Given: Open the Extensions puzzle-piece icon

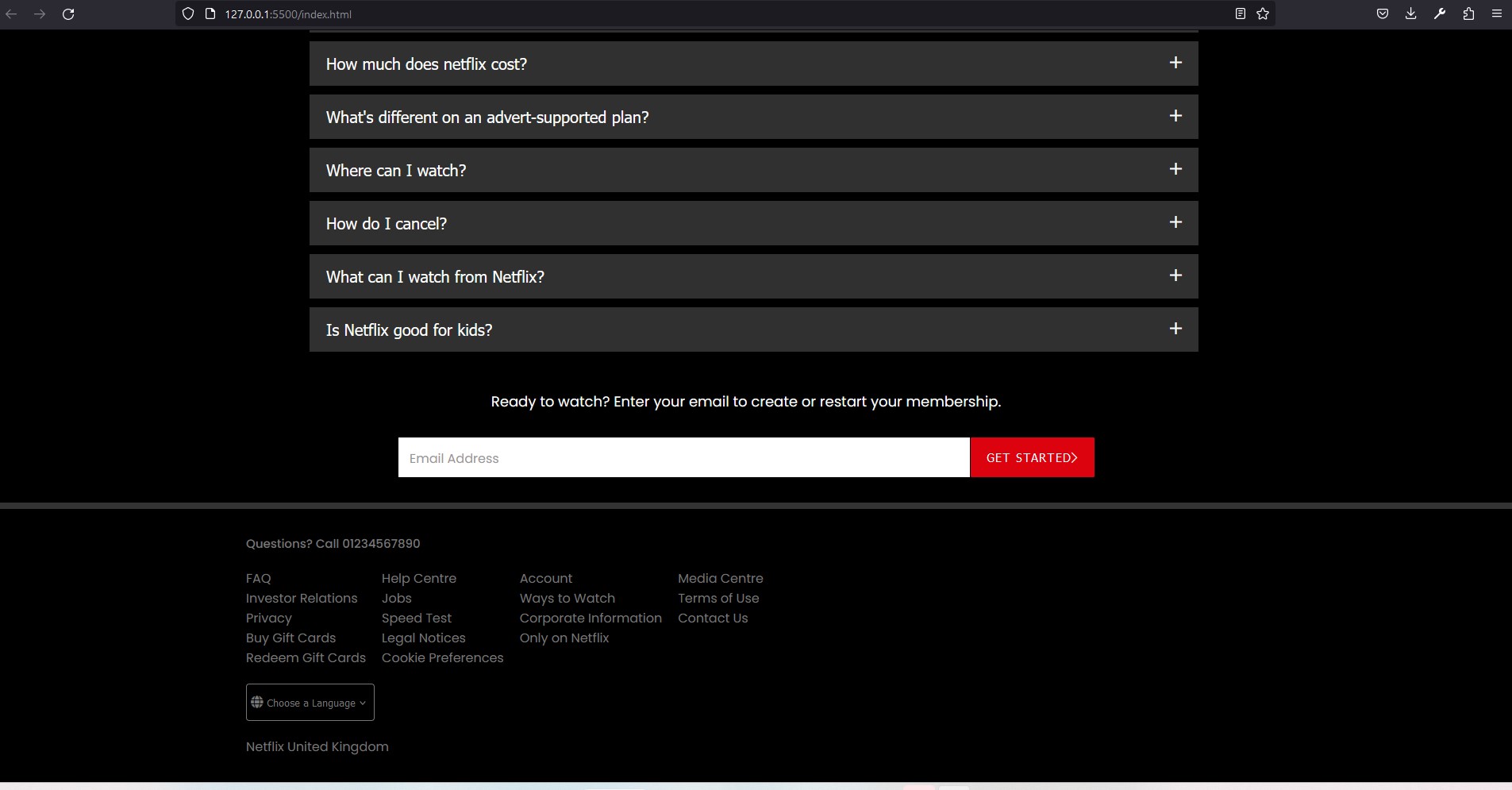Looking at the screenshot, I should (1468, 13).
